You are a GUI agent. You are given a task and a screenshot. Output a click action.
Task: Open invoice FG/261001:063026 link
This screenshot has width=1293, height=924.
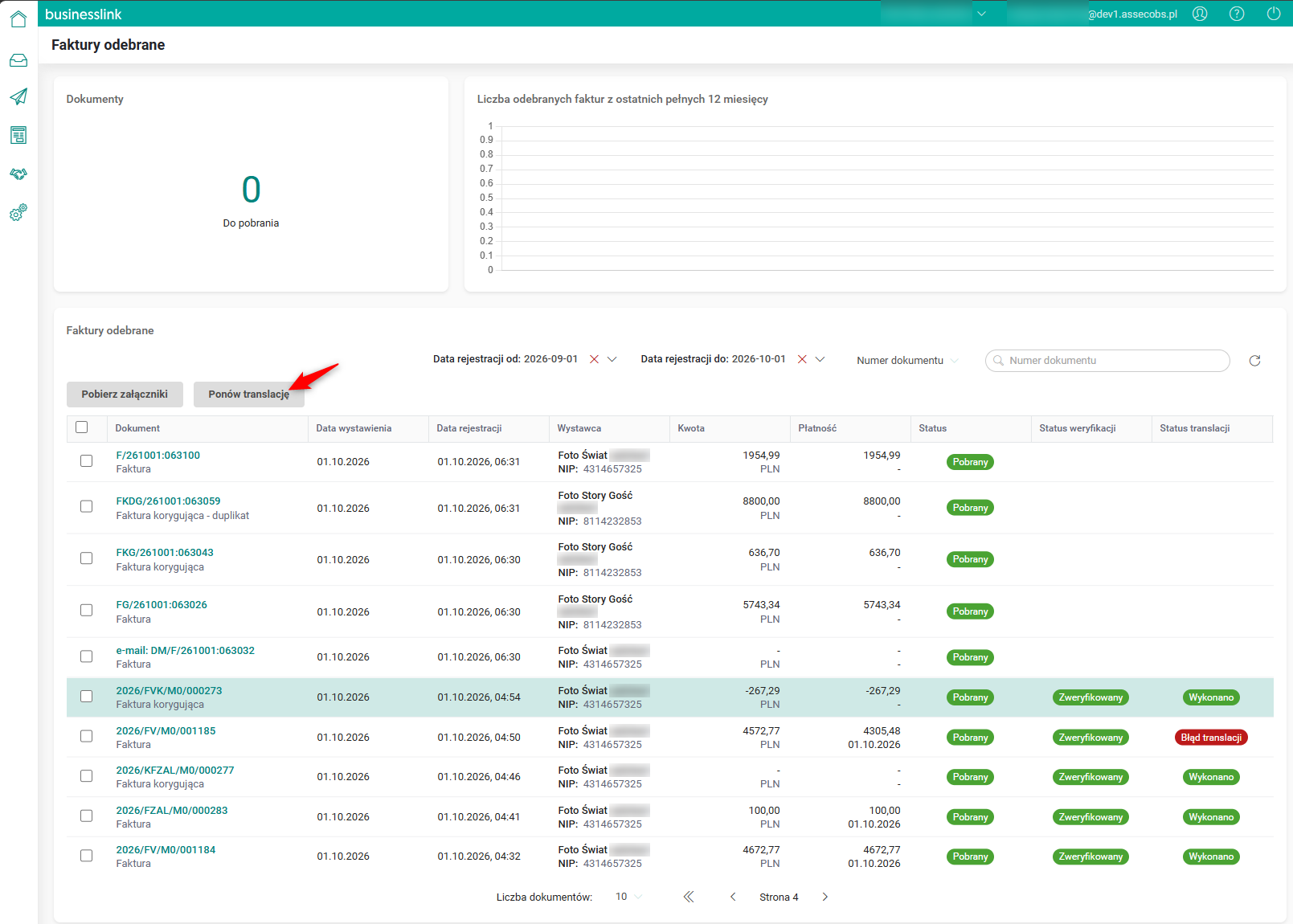(162, 605)
